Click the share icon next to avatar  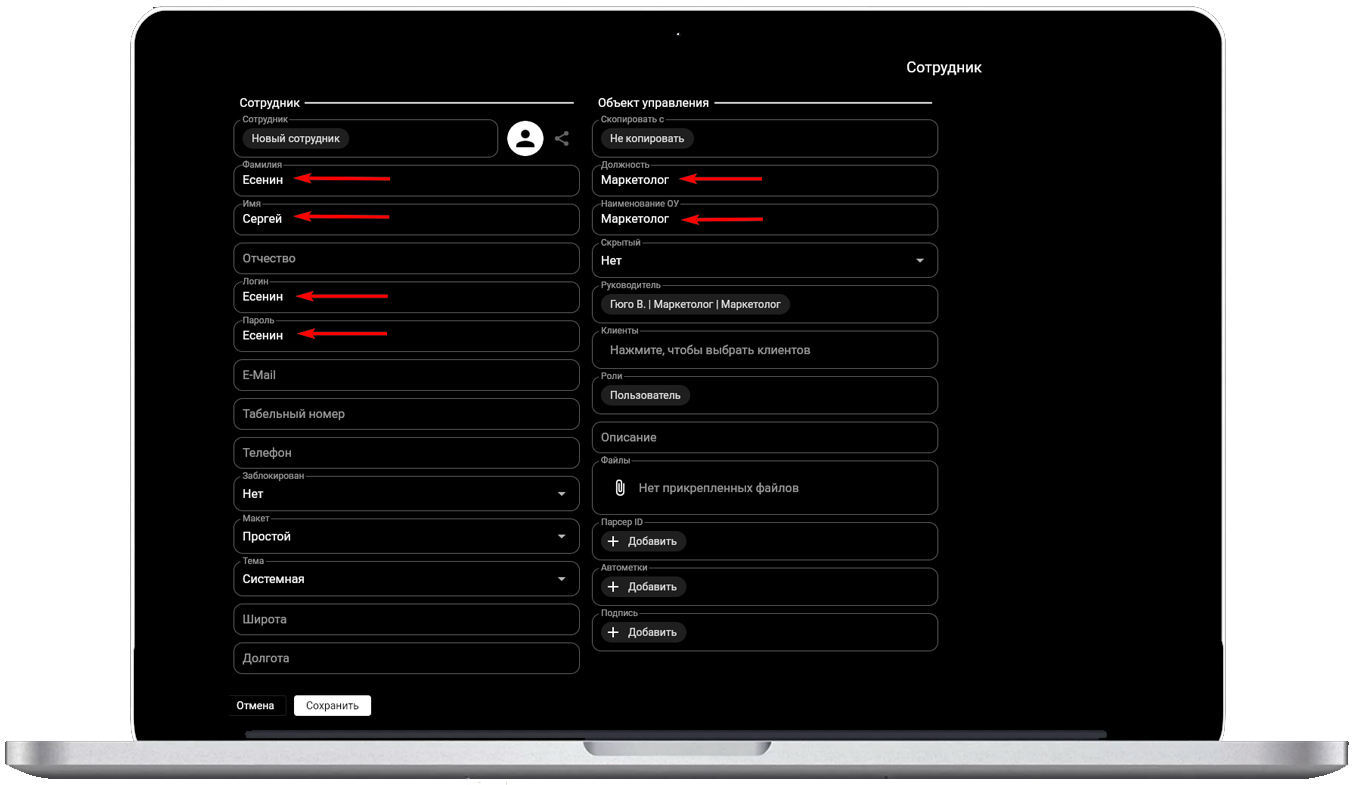pyautogui.click(x=562, y=138)
